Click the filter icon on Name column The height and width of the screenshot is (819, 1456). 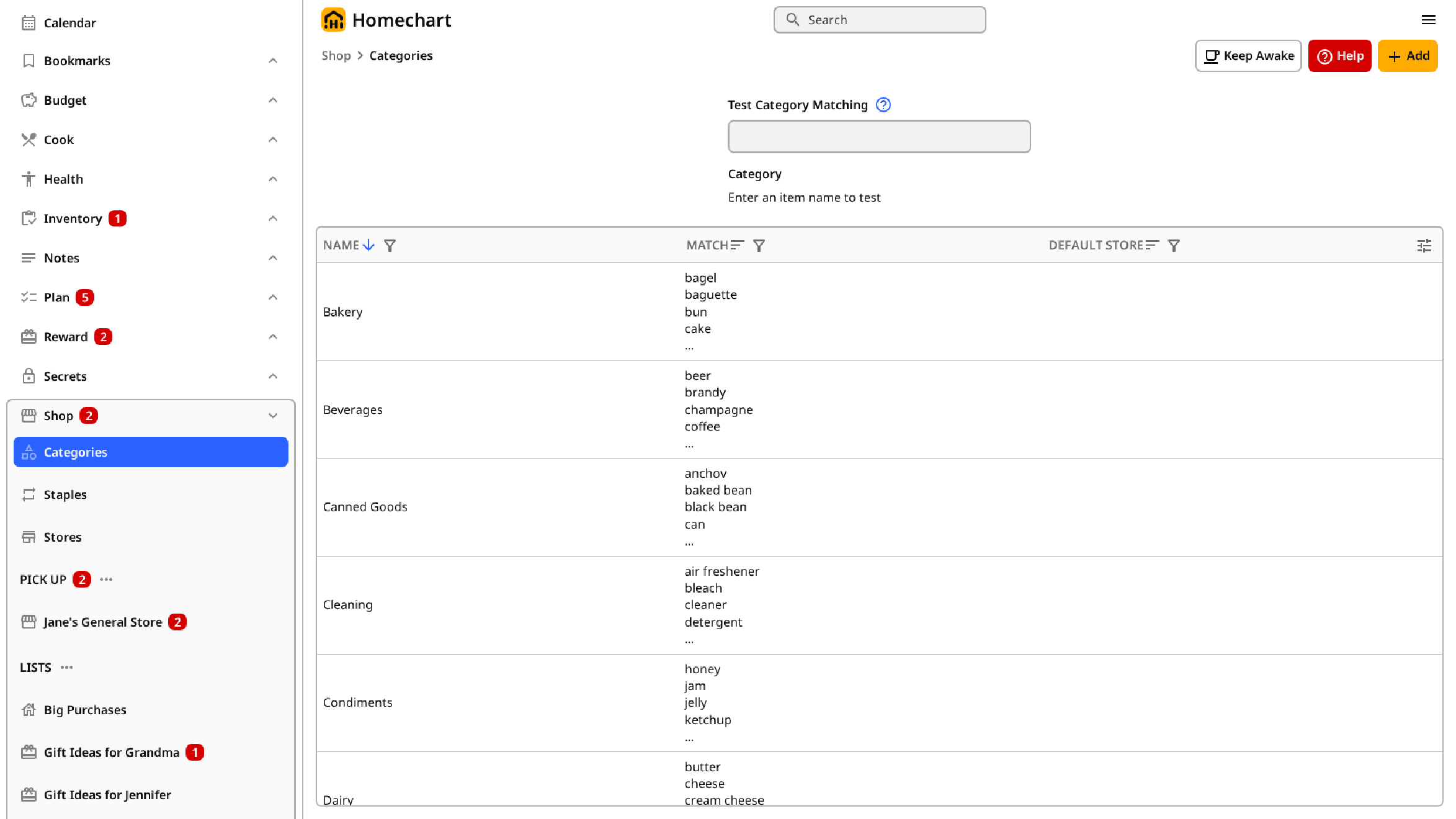[390, 246]
